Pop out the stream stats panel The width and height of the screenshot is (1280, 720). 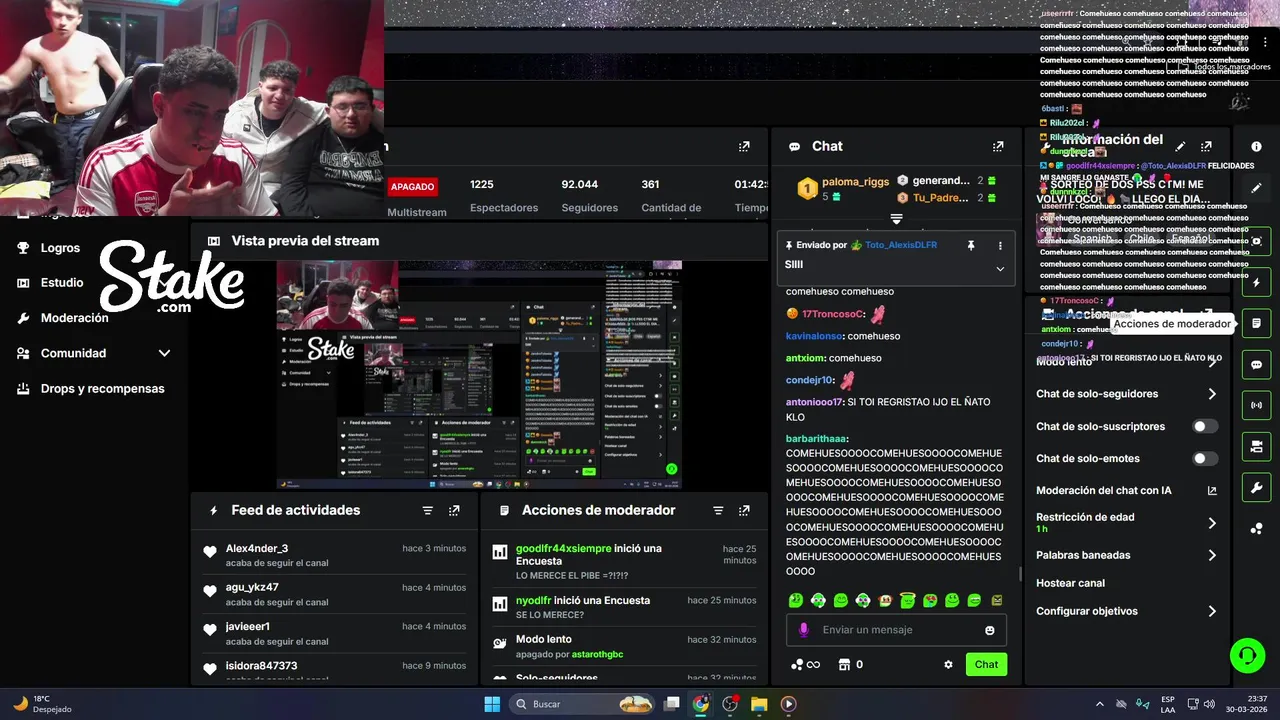pyautogui.click(x=744, y=146)
